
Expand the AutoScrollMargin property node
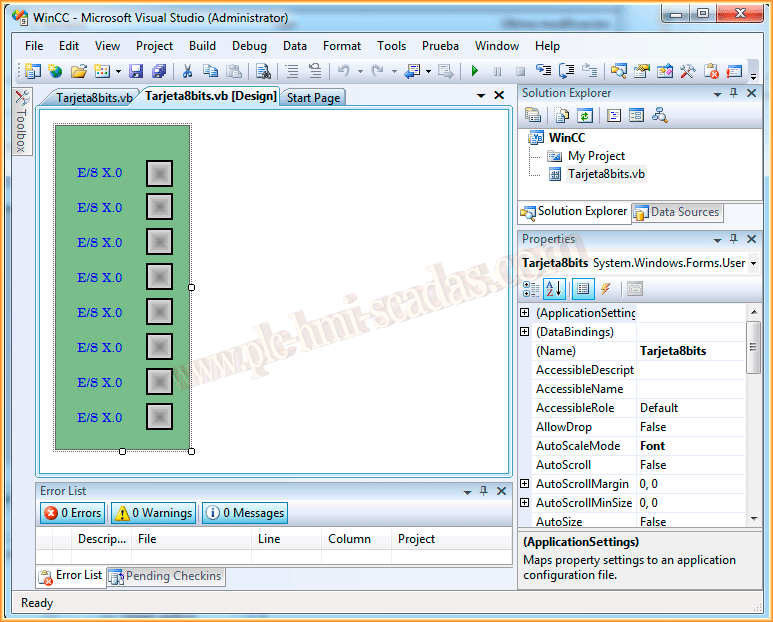(525, 484)
